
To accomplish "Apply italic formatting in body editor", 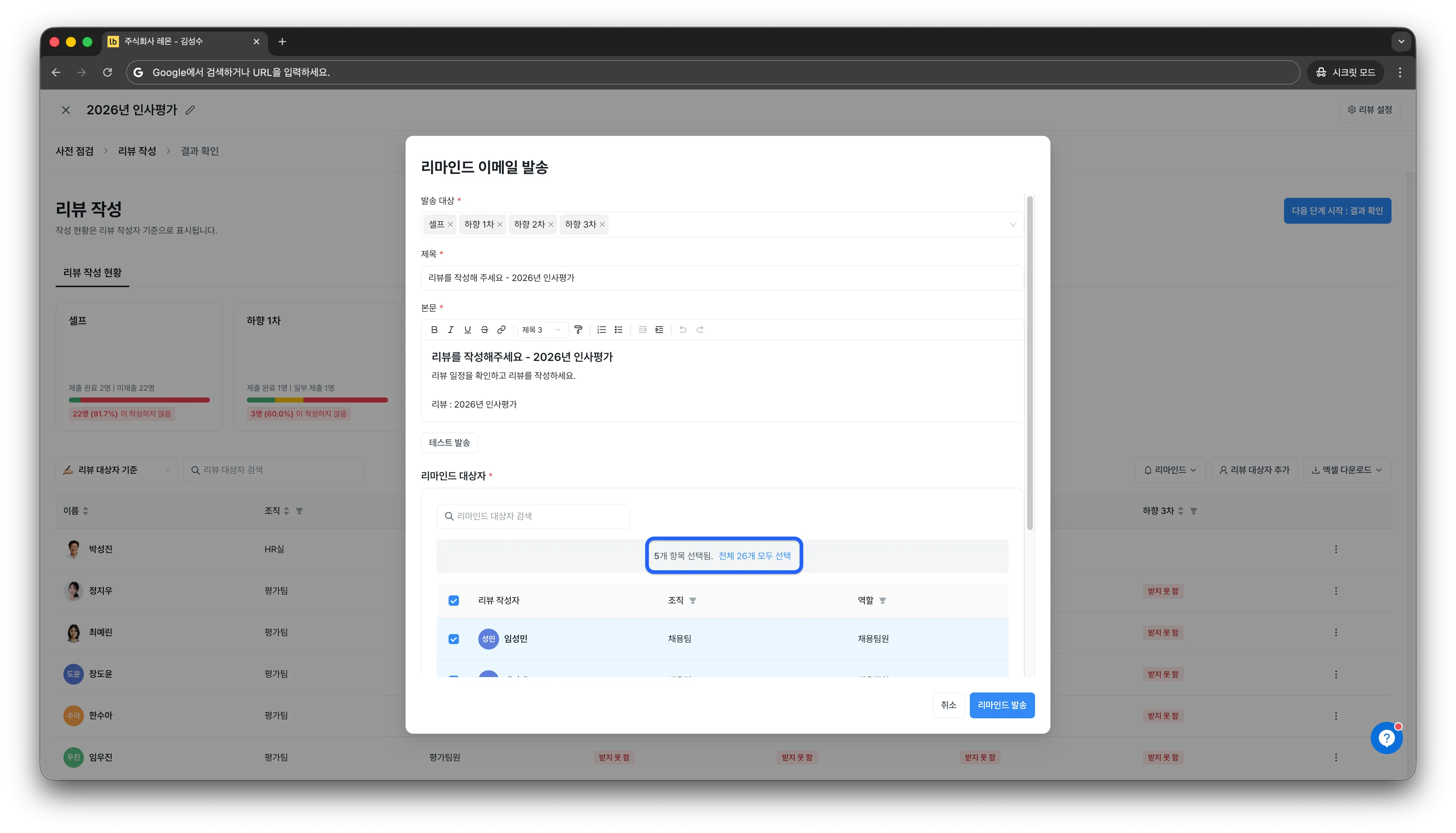I will (451, 329).
